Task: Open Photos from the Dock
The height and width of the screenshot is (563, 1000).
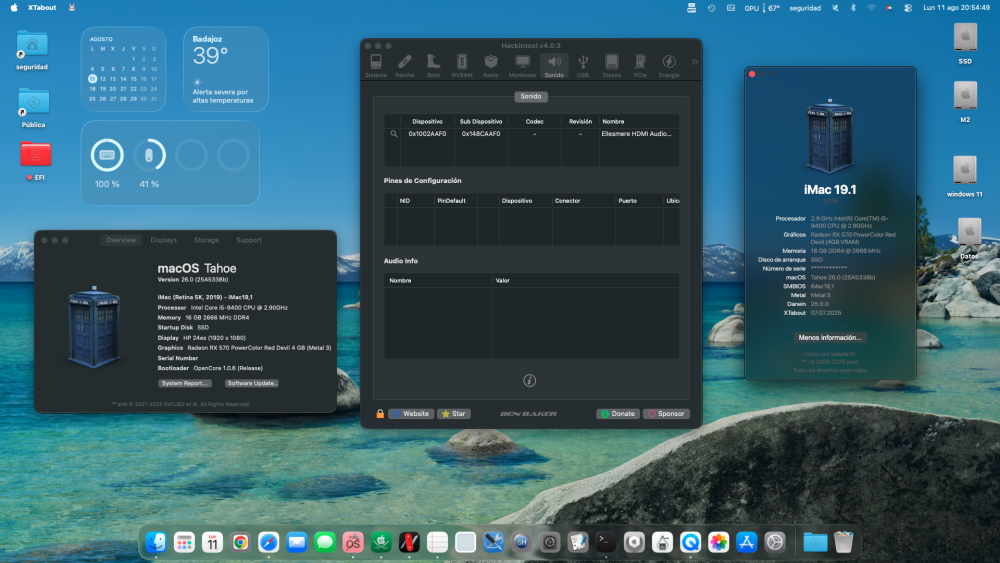Action: coord(718,542)
